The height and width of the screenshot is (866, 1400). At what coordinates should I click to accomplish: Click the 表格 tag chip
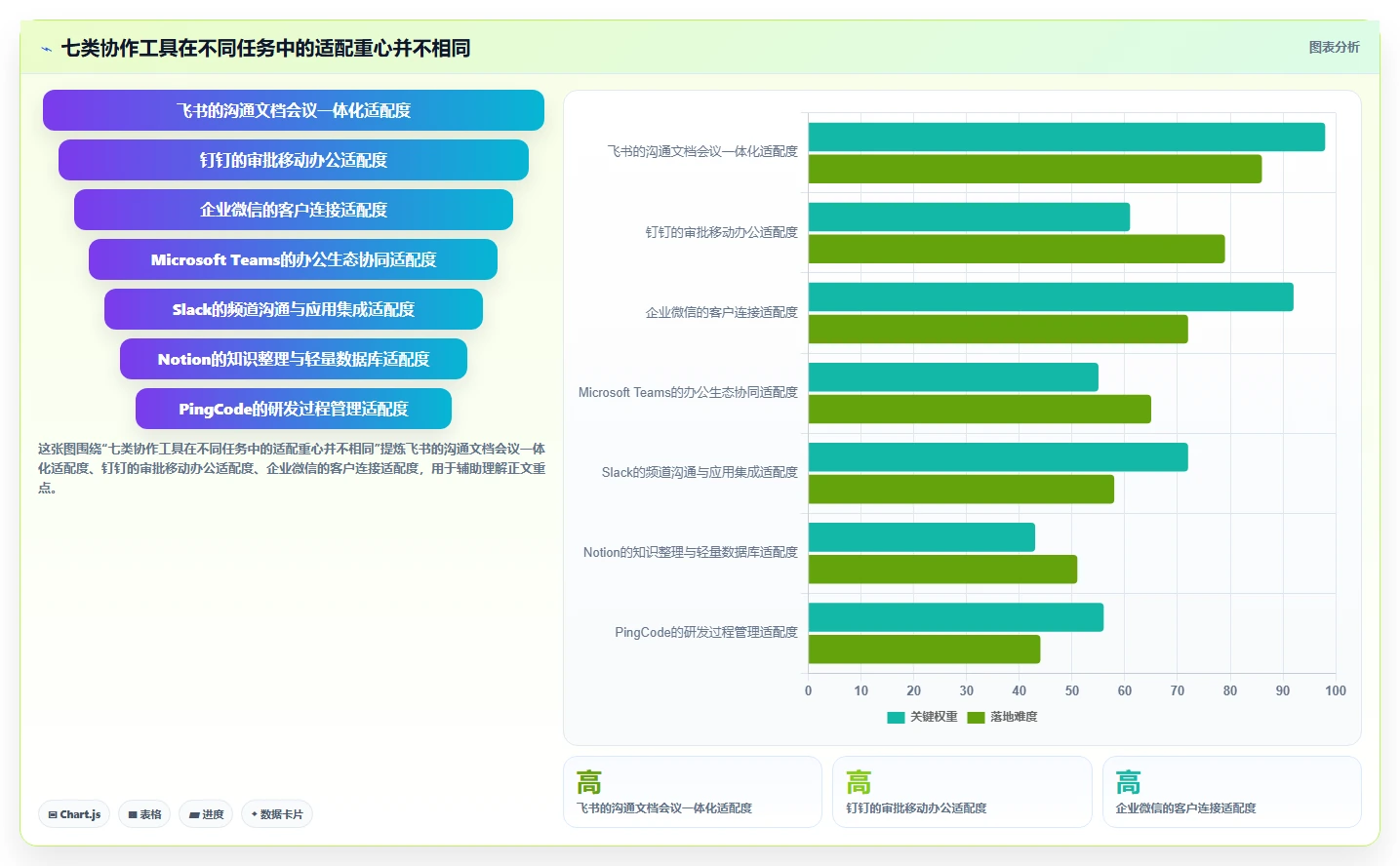145,814
